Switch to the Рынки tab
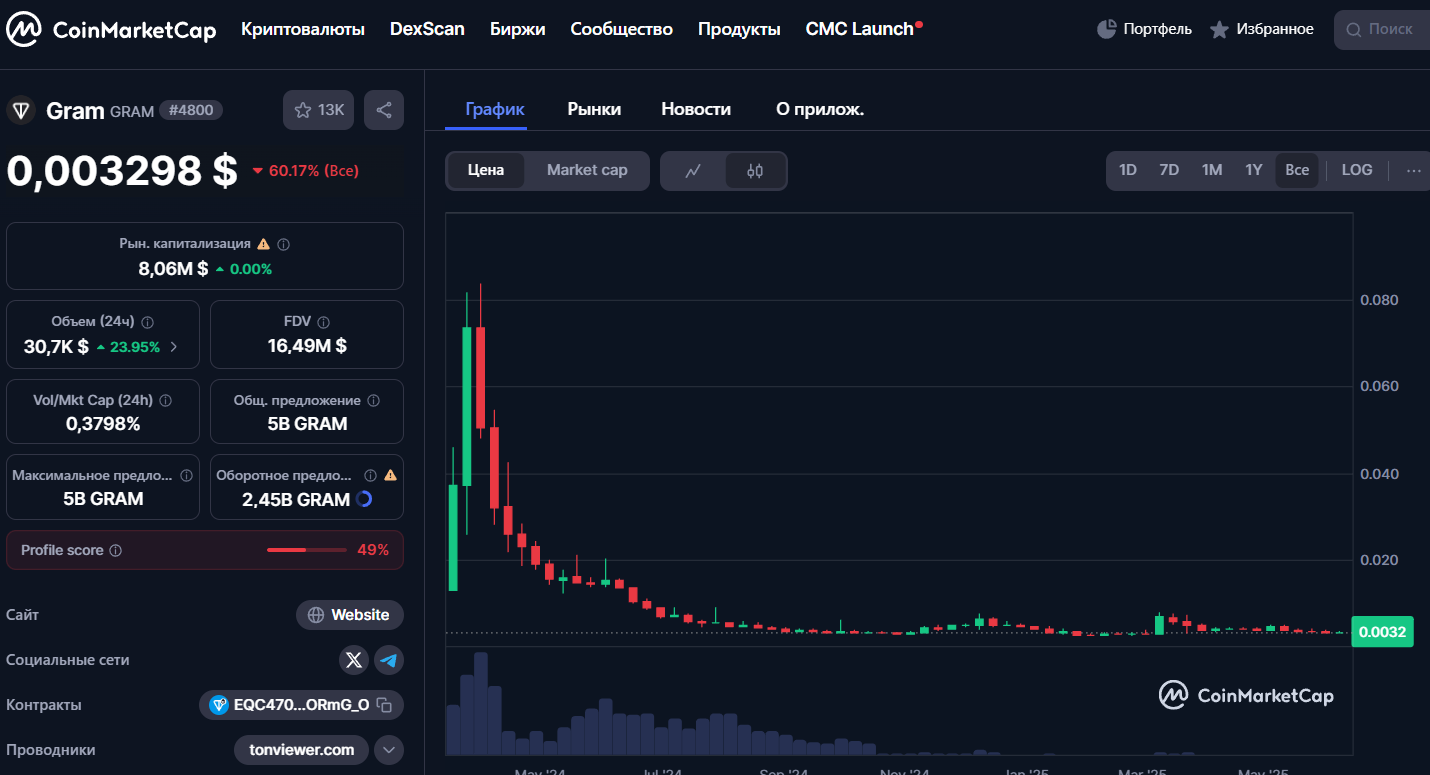Viewport: 1430px width, 775px height. click(594, 109)
